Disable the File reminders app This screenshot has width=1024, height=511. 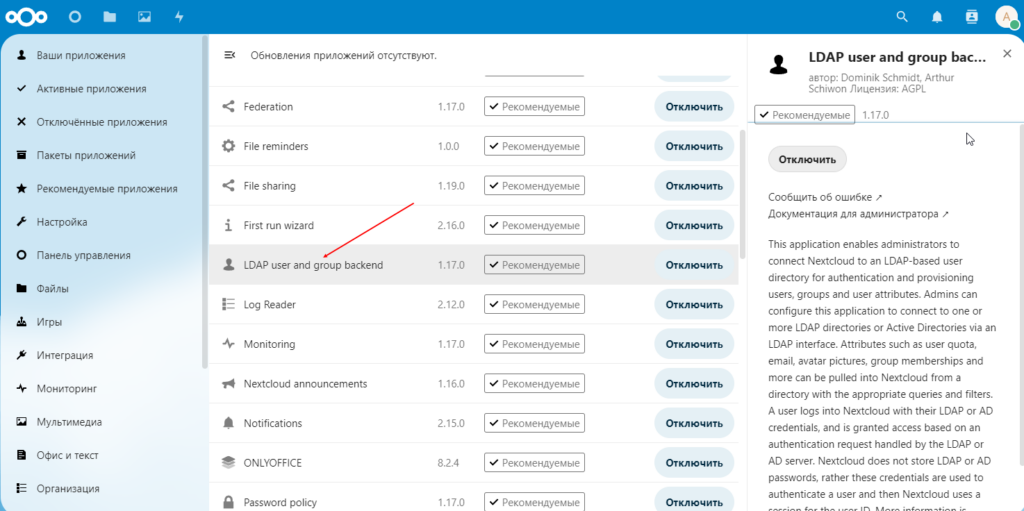click(694, 146)
